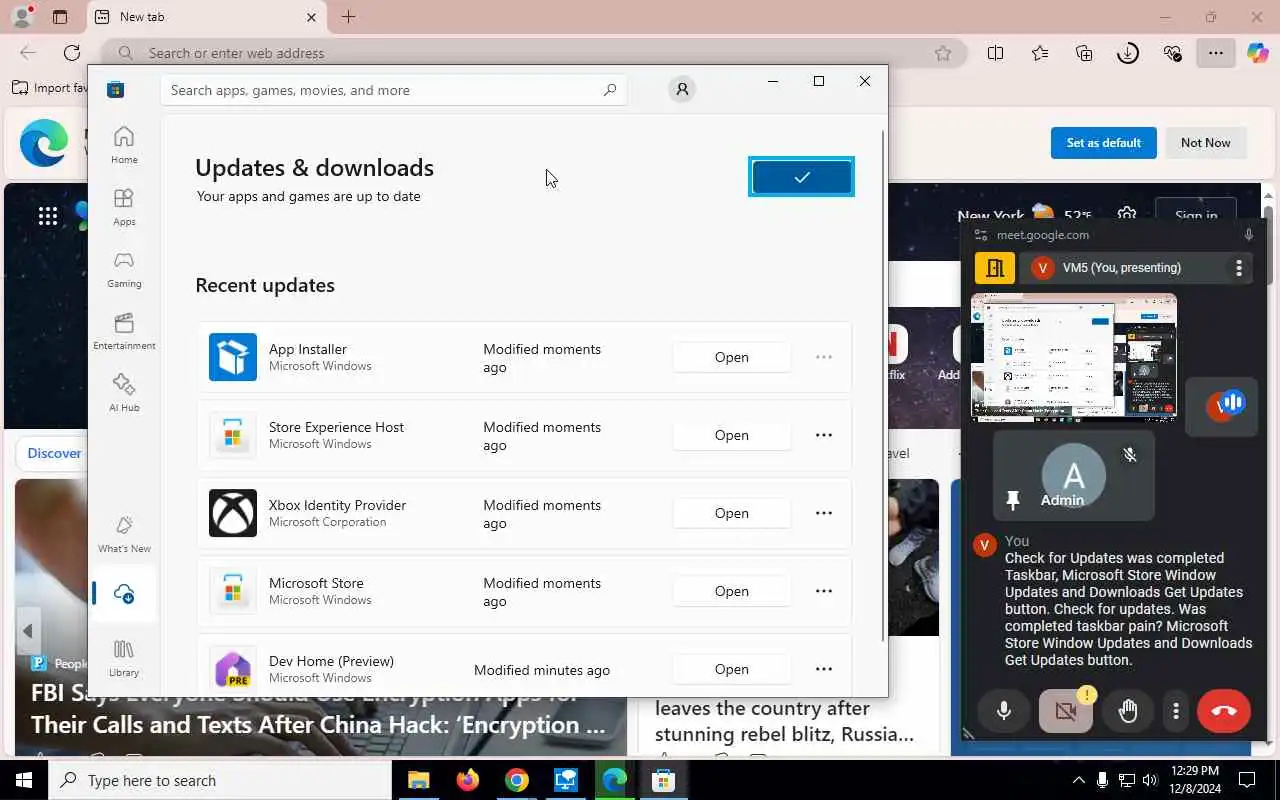Select the Discover tab on MSN
This screenshot has height=800, width=1280.
point(54,453)
